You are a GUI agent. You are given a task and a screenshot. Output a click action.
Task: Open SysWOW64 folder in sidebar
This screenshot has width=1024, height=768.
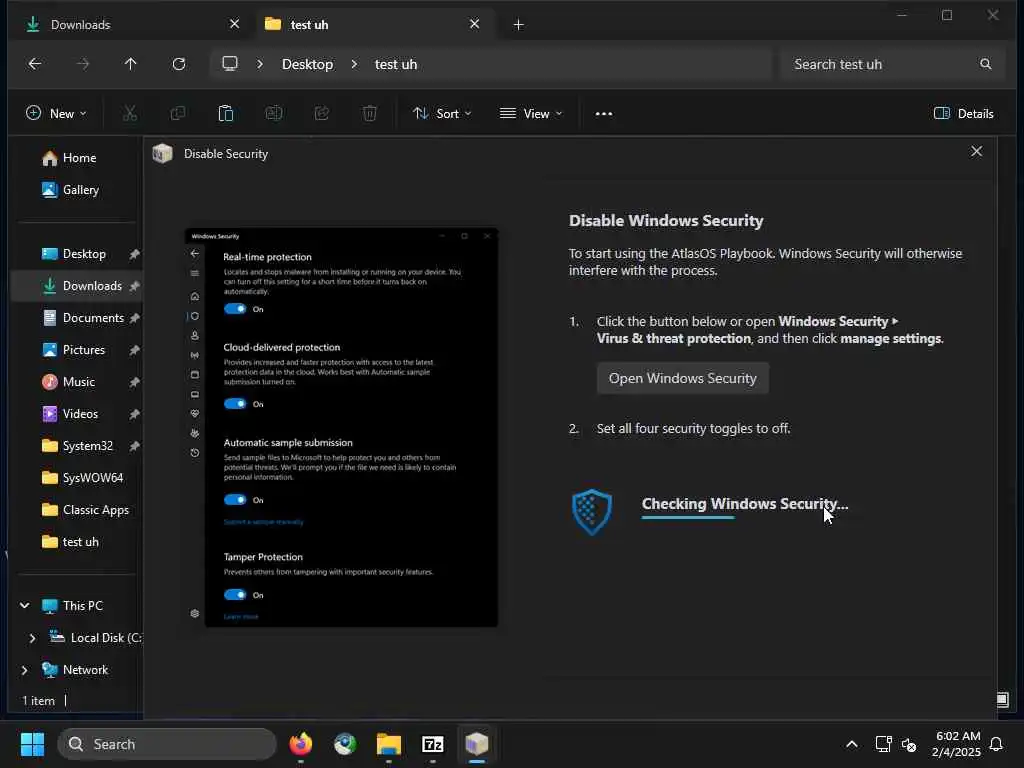click(x=84, y=478)
